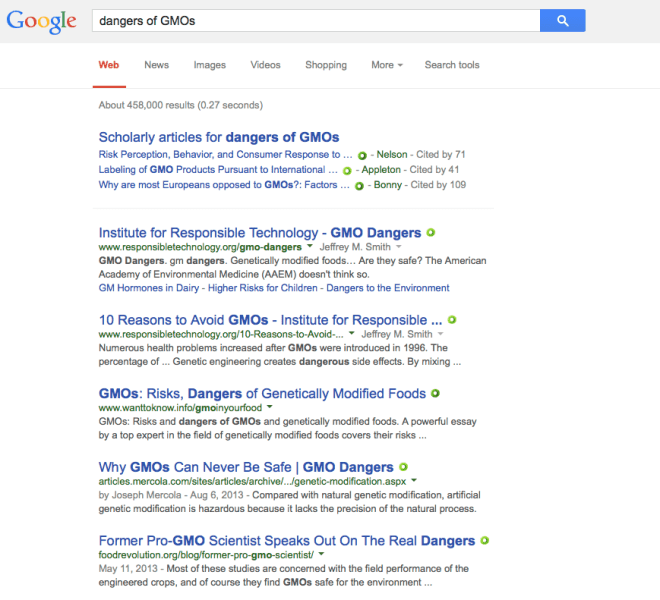Image resolution: width=660 pixels, height=600 pixels.
Task: Expand the More search categories menu
Action: point(387,65)
